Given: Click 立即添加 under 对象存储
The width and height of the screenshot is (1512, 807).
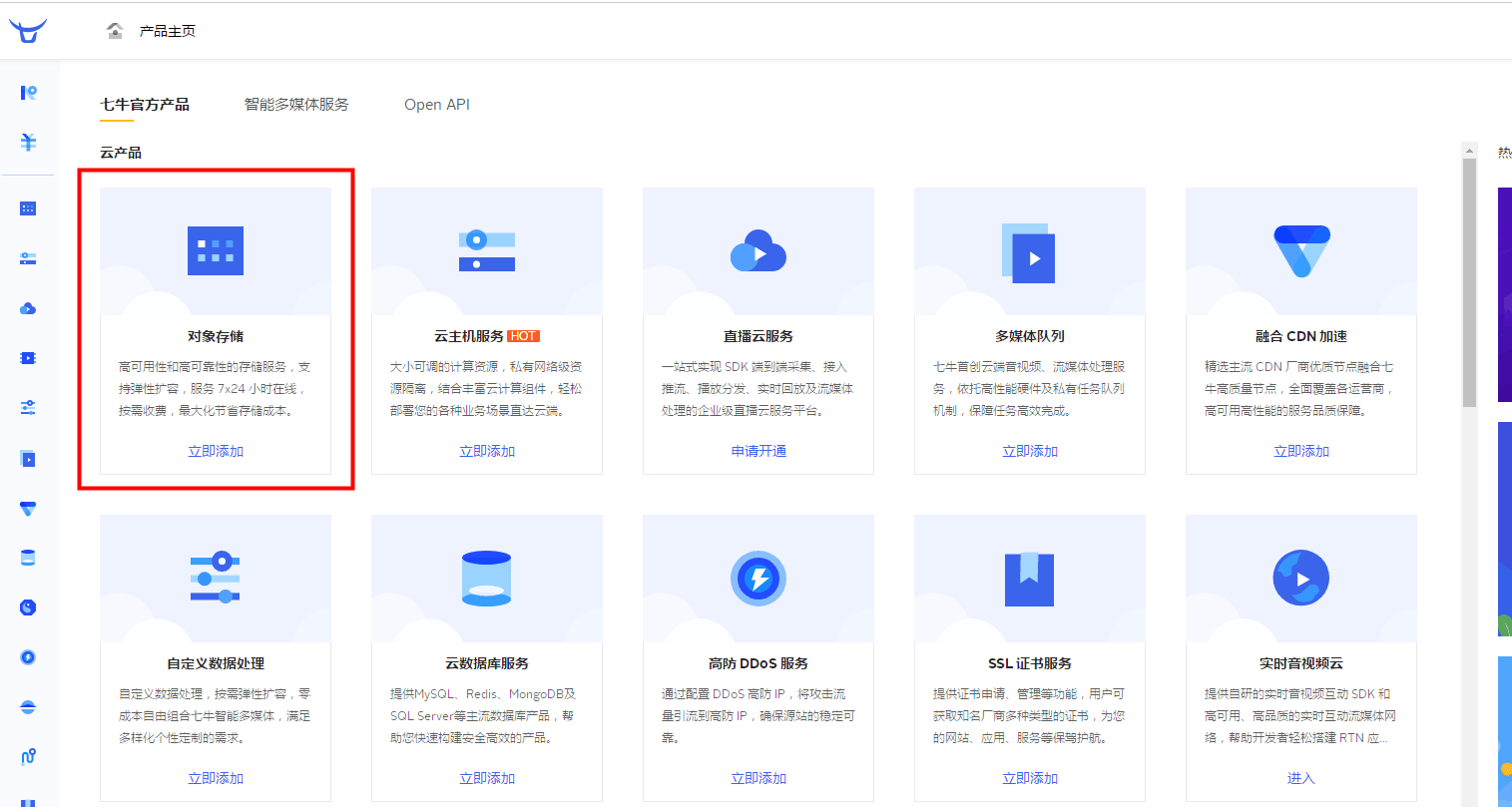Looking at the screenshot, I should point(216,451).
